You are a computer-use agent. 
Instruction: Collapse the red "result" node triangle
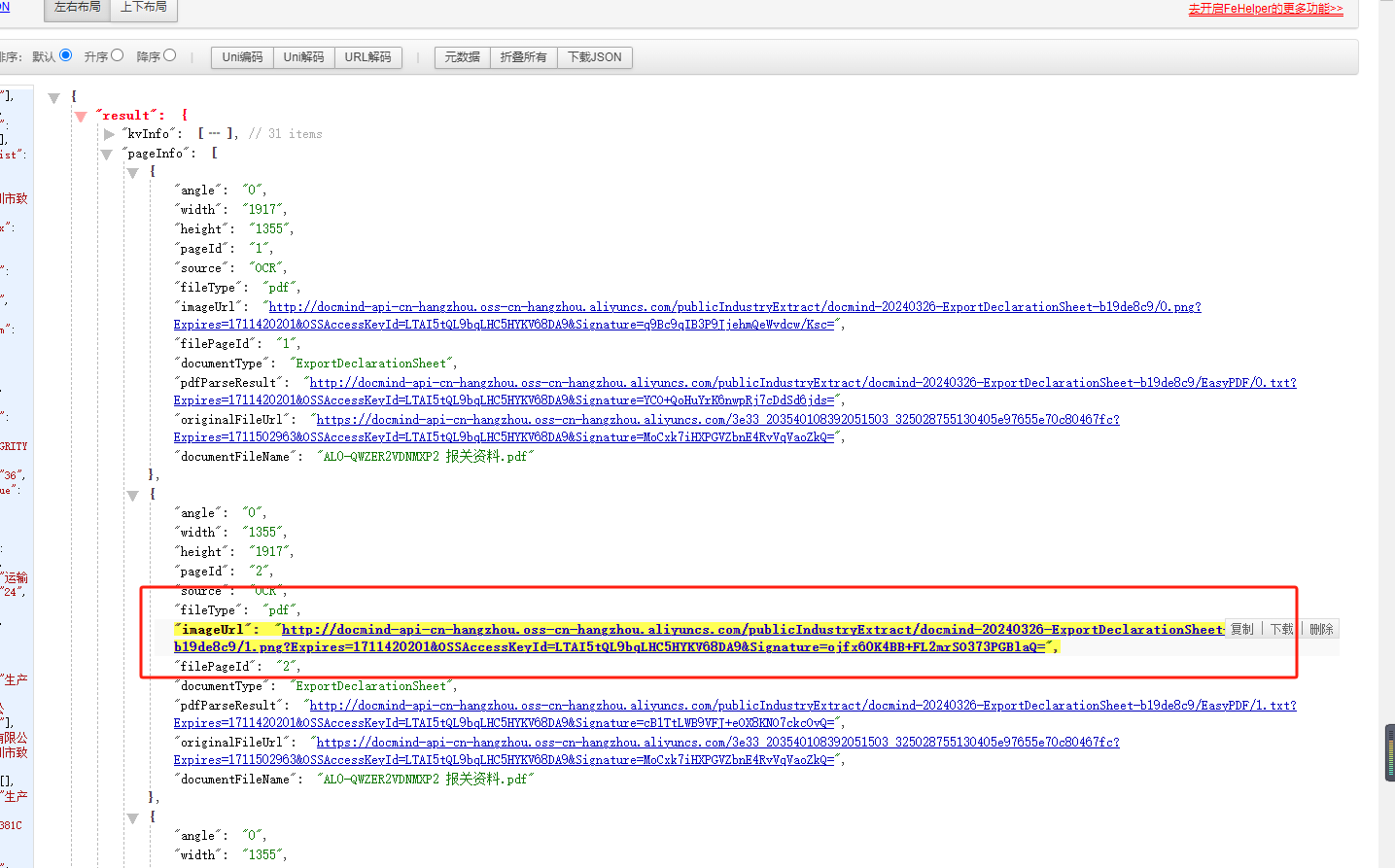pyautogui.click(x=81, y=117)
